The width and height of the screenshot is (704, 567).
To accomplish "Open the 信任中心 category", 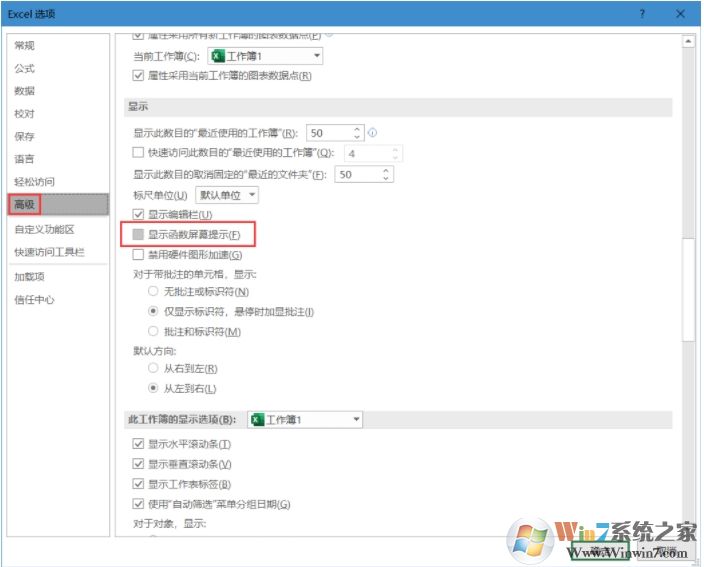I will pos(34,299).
